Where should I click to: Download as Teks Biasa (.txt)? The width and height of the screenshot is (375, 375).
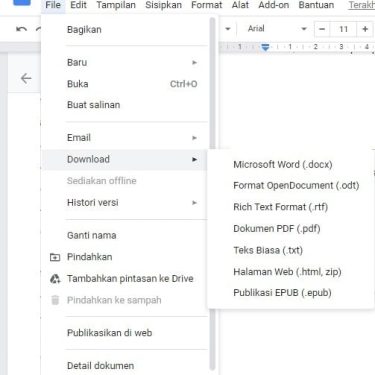point(290,250)
